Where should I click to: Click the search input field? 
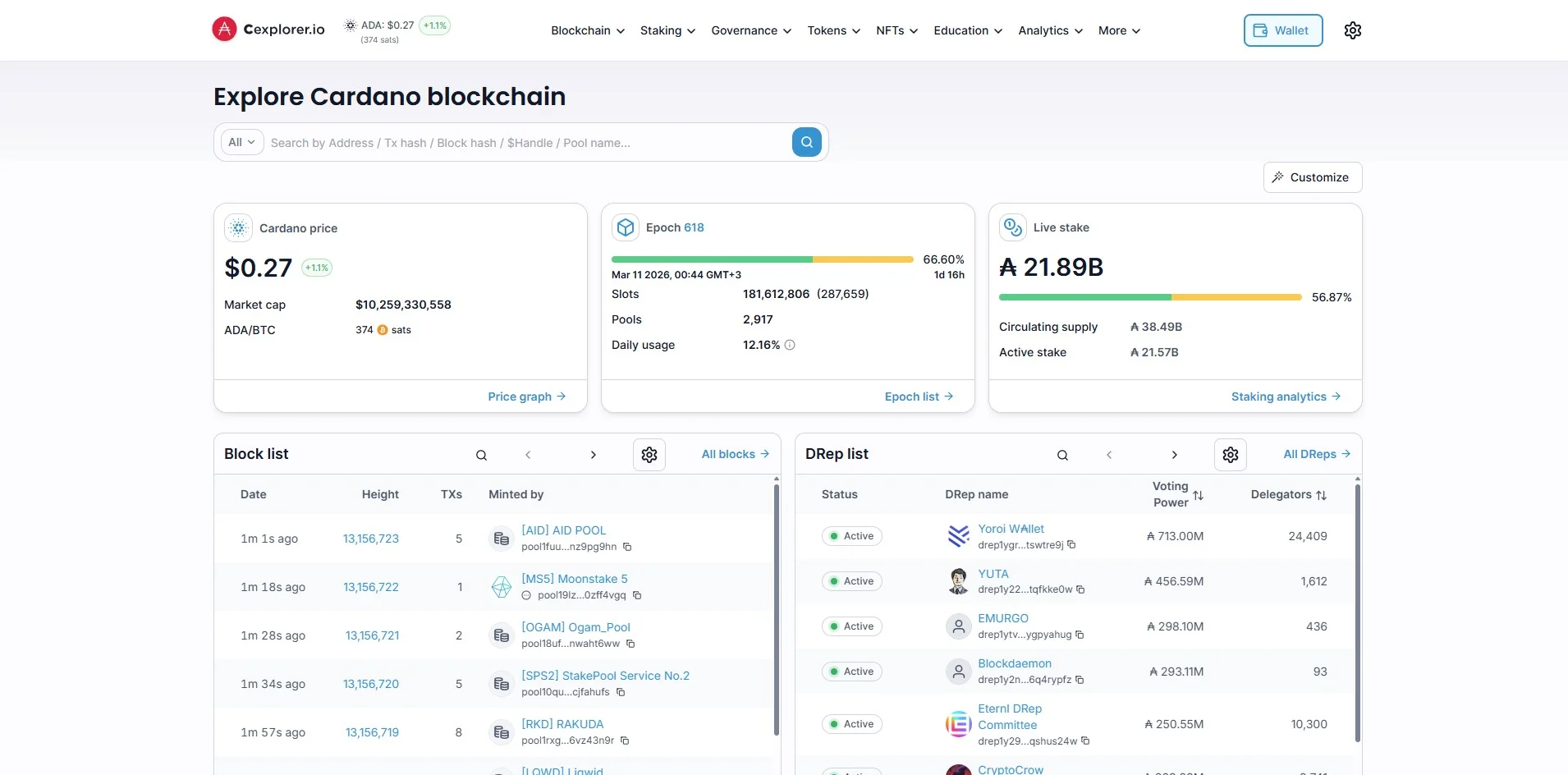click(x=527, y=143)
